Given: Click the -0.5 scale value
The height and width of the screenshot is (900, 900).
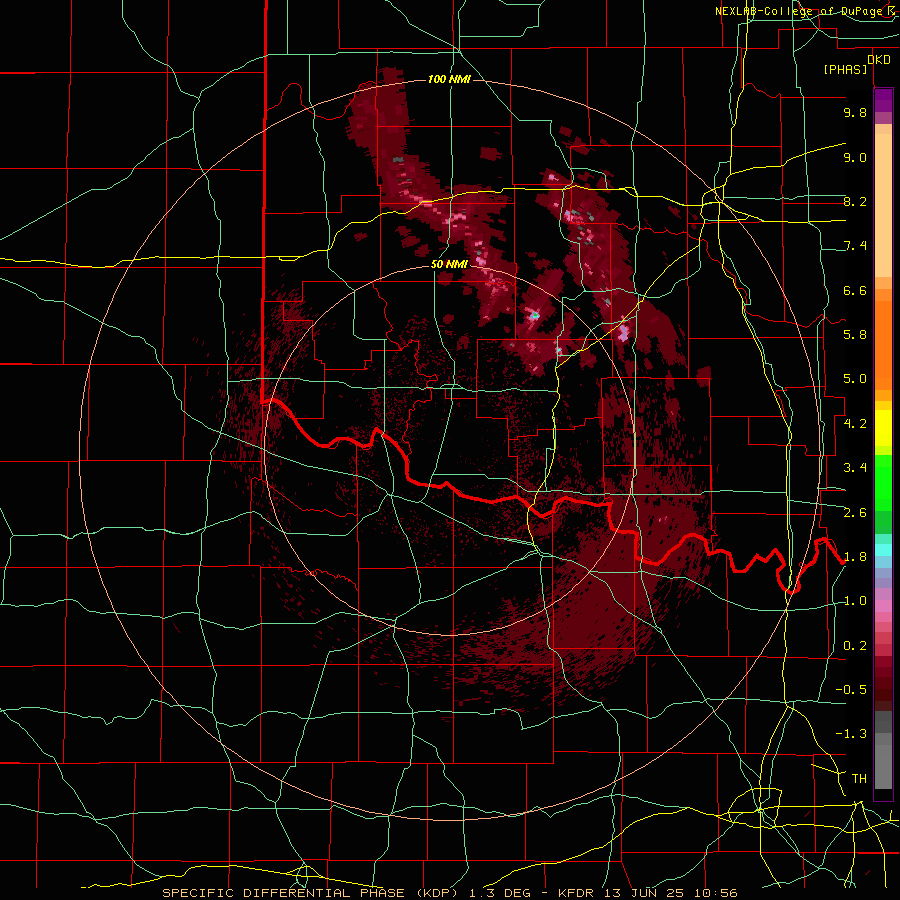Looking at the screenshot, I should (x=851, y=690).
